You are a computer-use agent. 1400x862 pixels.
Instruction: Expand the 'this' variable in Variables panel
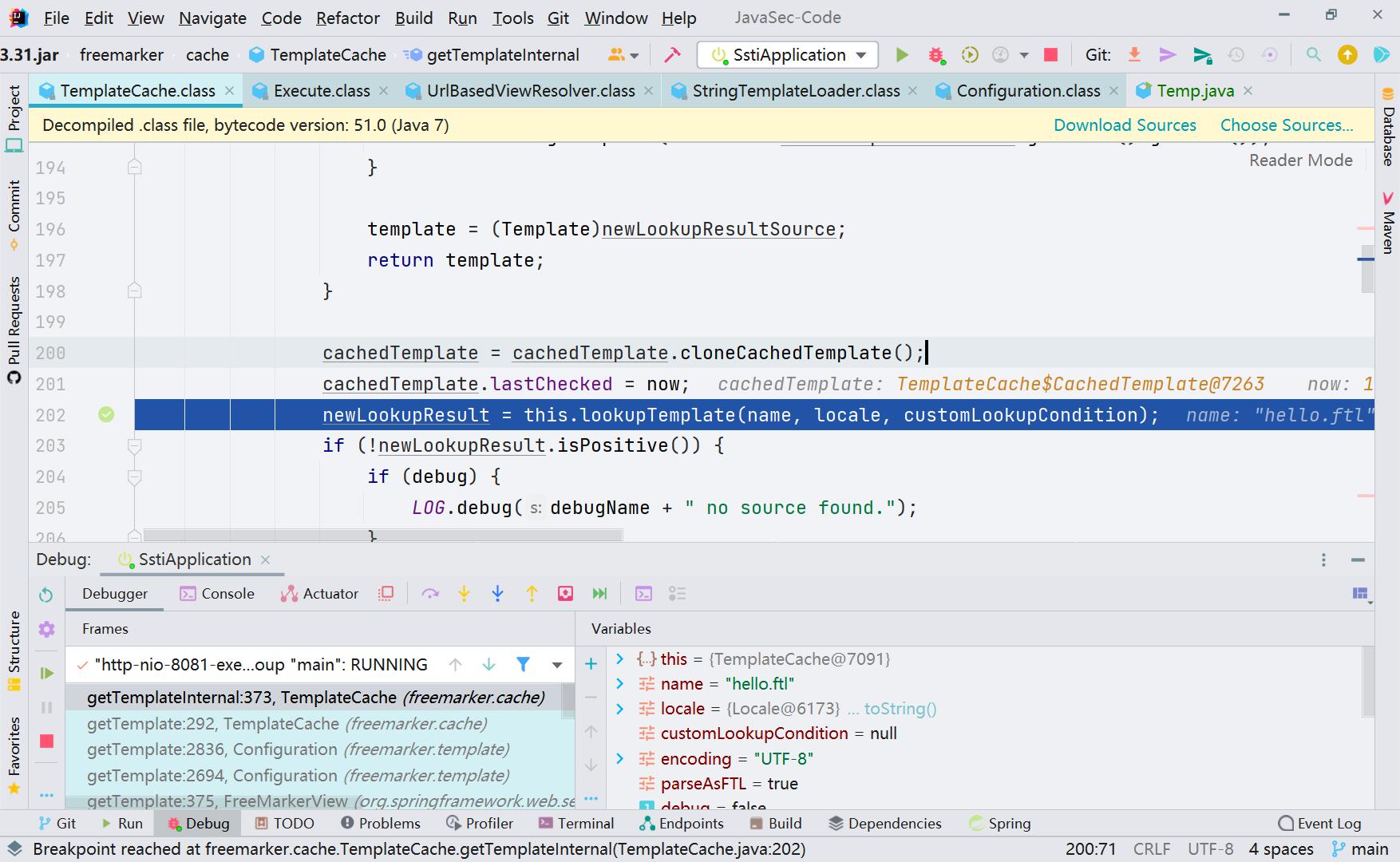(x=620, y=658)
